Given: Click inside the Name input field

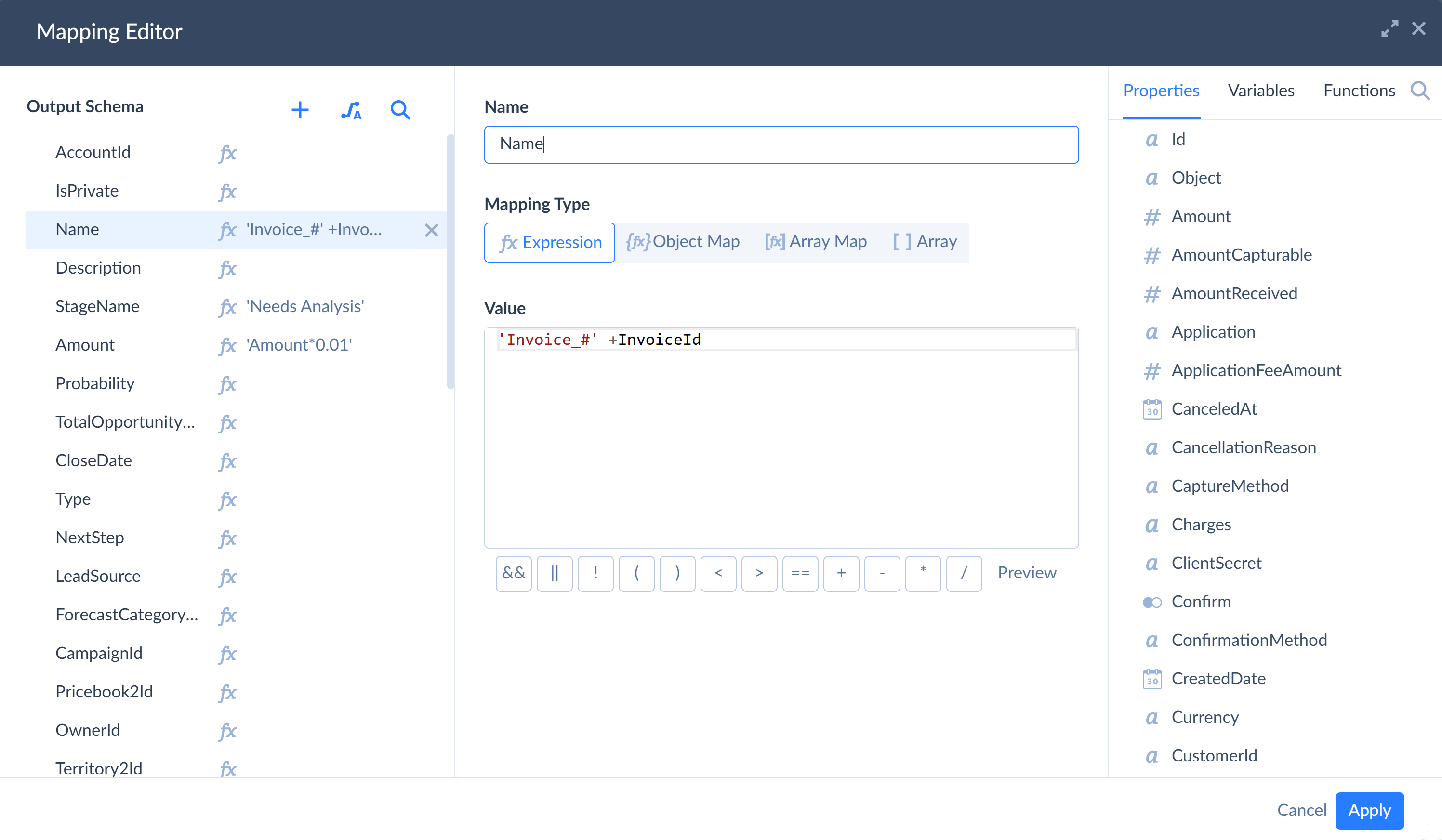Looking at the screenshot, I should (x=781, y=144).
